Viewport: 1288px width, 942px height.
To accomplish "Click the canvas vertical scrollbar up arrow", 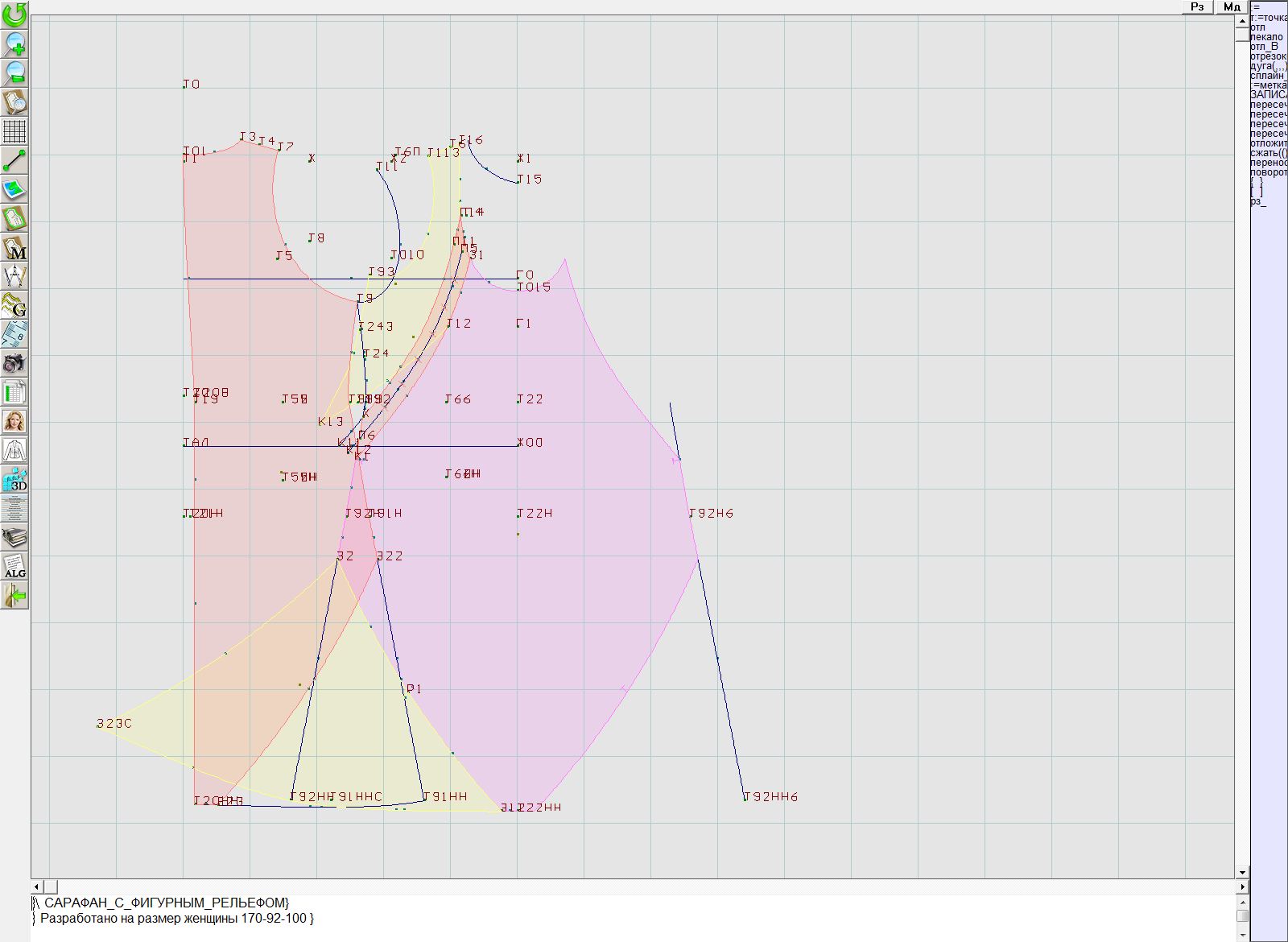I will click(x=1242, y=19).
